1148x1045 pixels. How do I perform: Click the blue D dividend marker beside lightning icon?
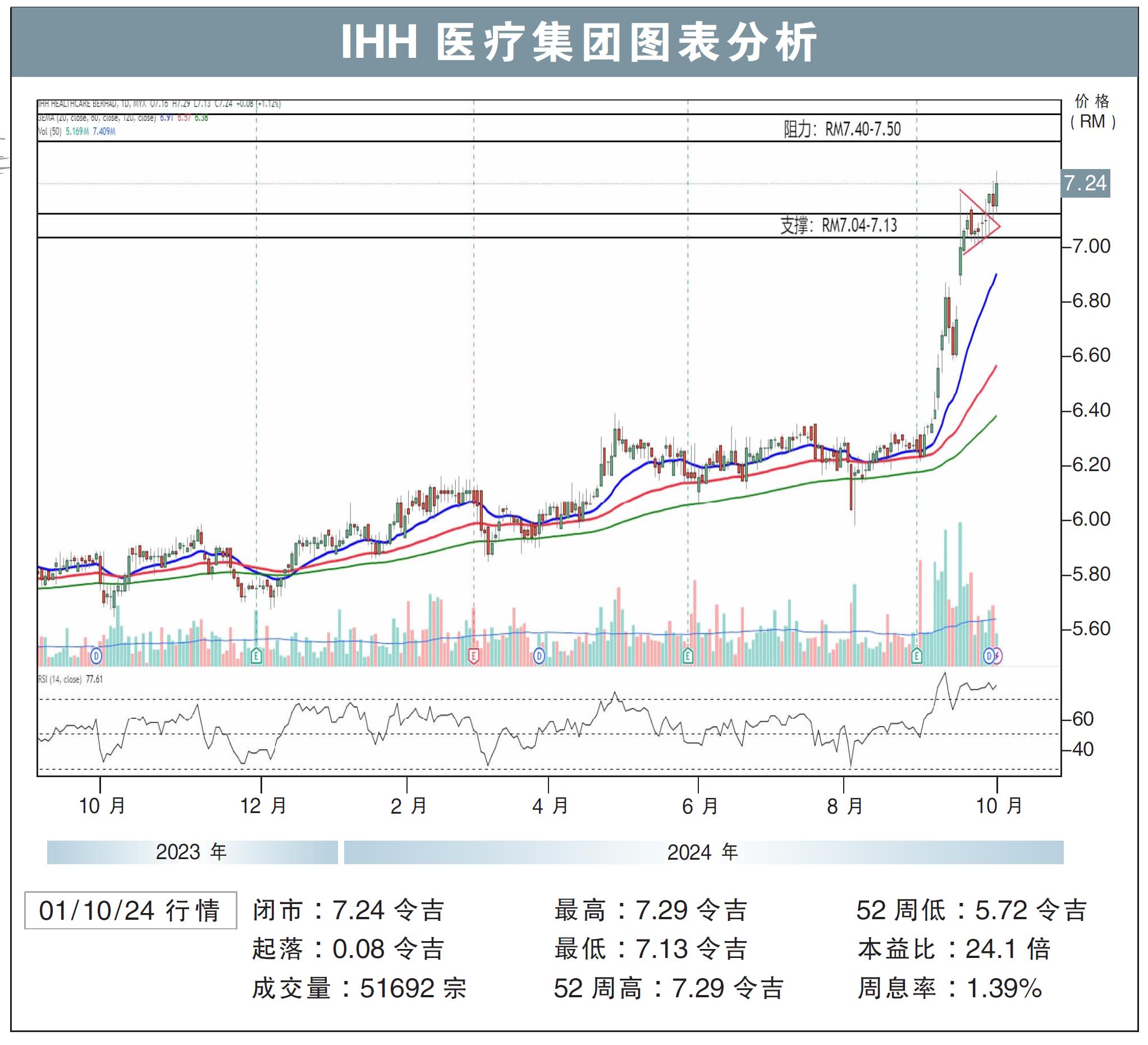tap(989, 656)
